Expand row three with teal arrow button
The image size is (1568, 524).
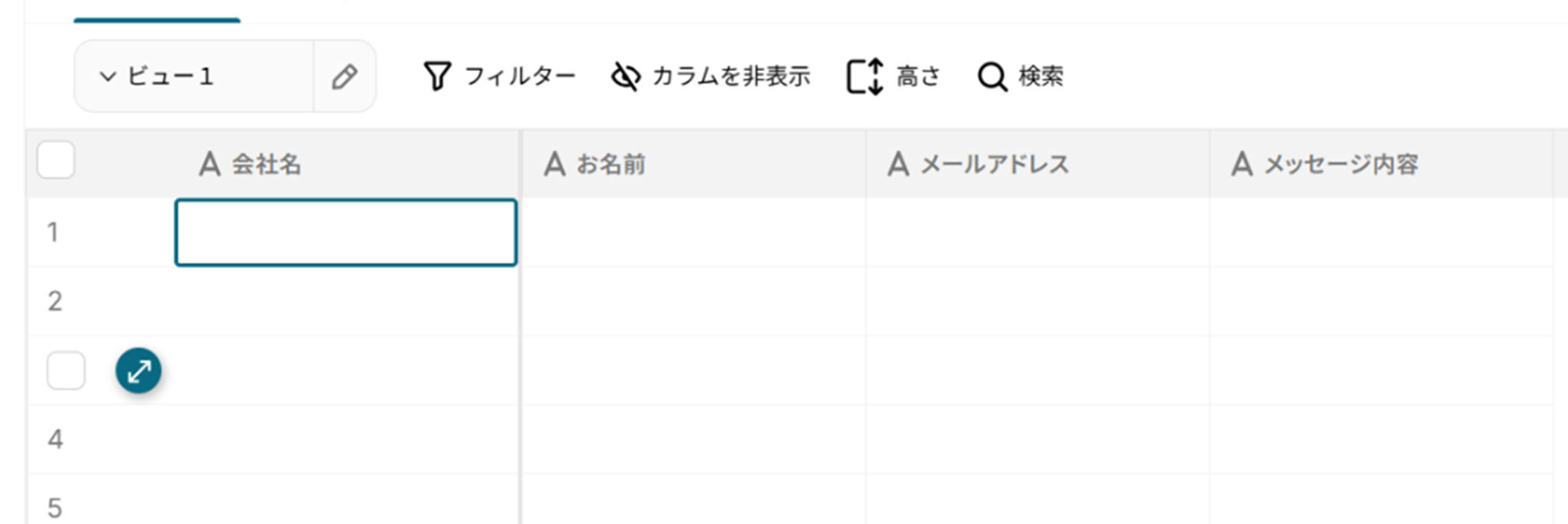click(x=139, y=371)
